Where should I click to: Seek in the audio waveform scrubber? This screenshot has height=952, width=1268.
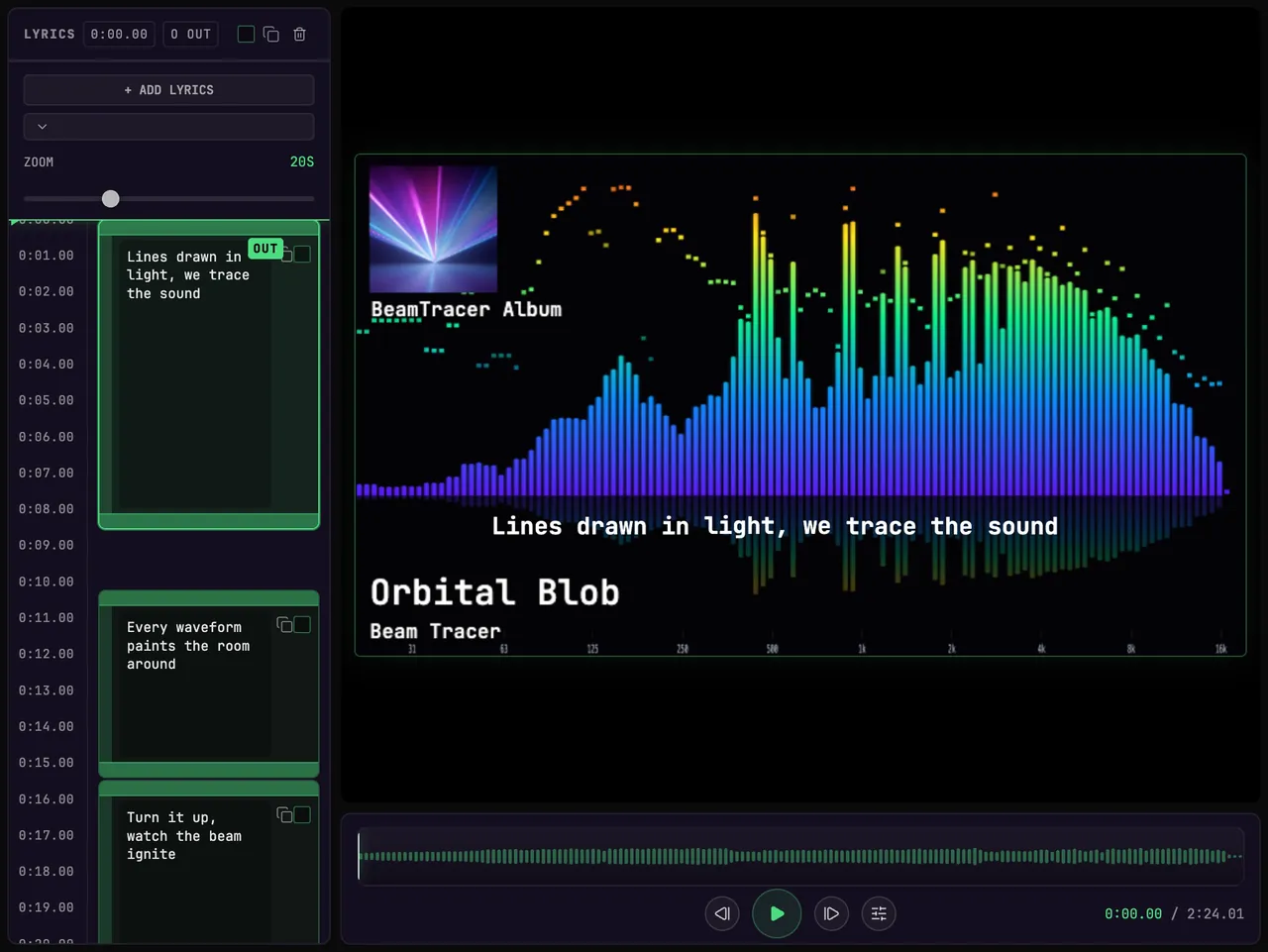coord(800,856)
